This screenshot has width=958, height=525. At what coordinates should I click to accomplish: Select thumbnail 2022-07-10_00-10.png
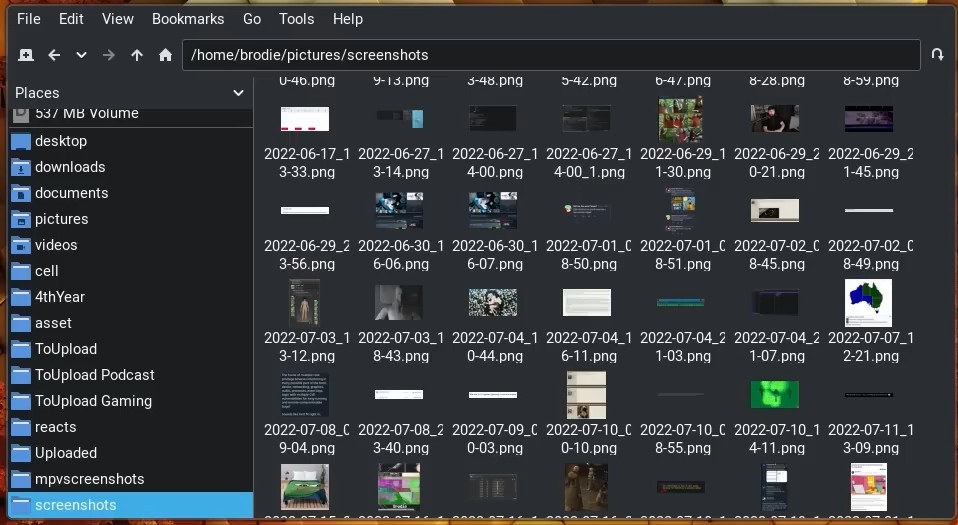(587, 394)
